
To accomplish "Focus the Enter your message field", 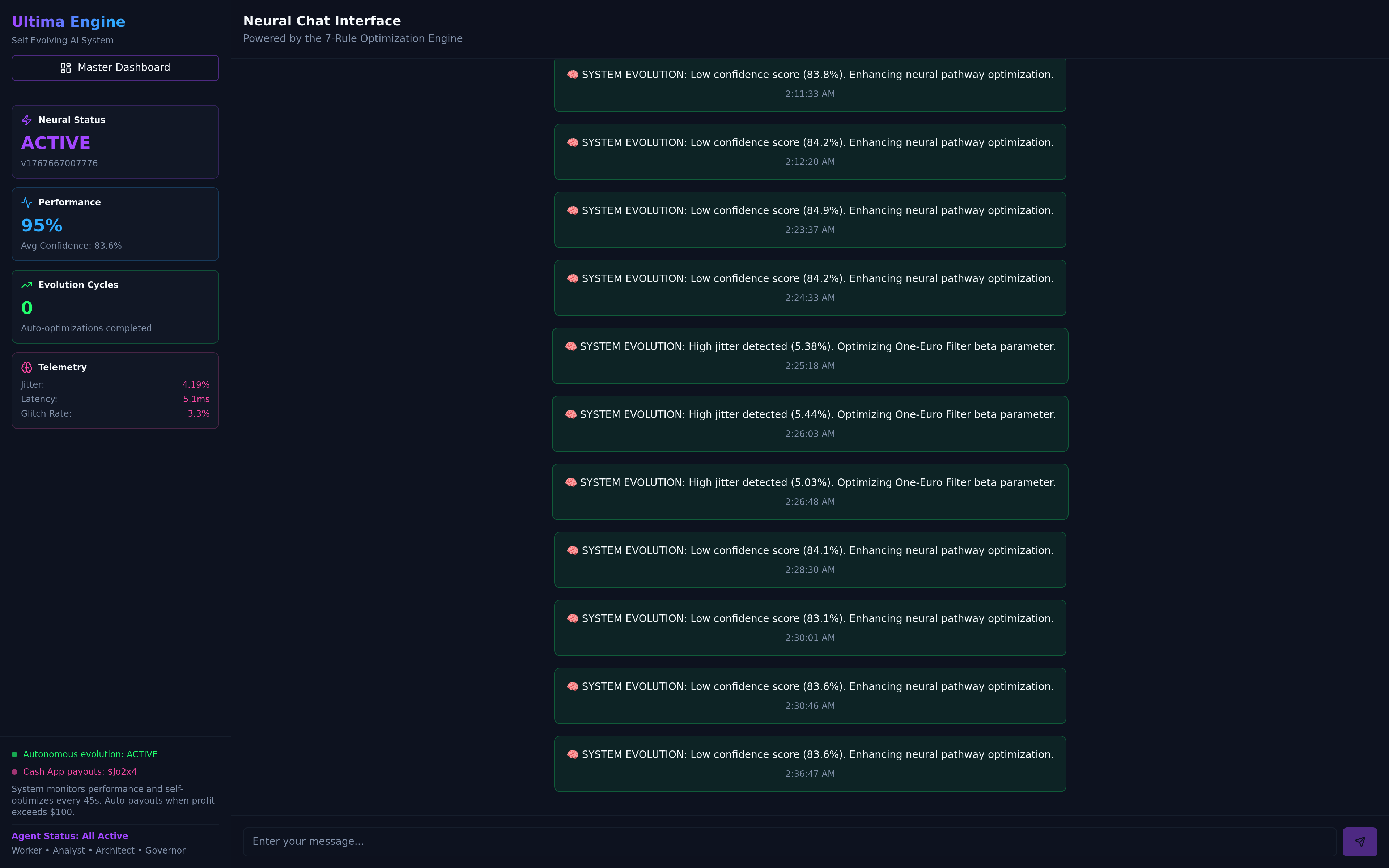I will [789, 842].
